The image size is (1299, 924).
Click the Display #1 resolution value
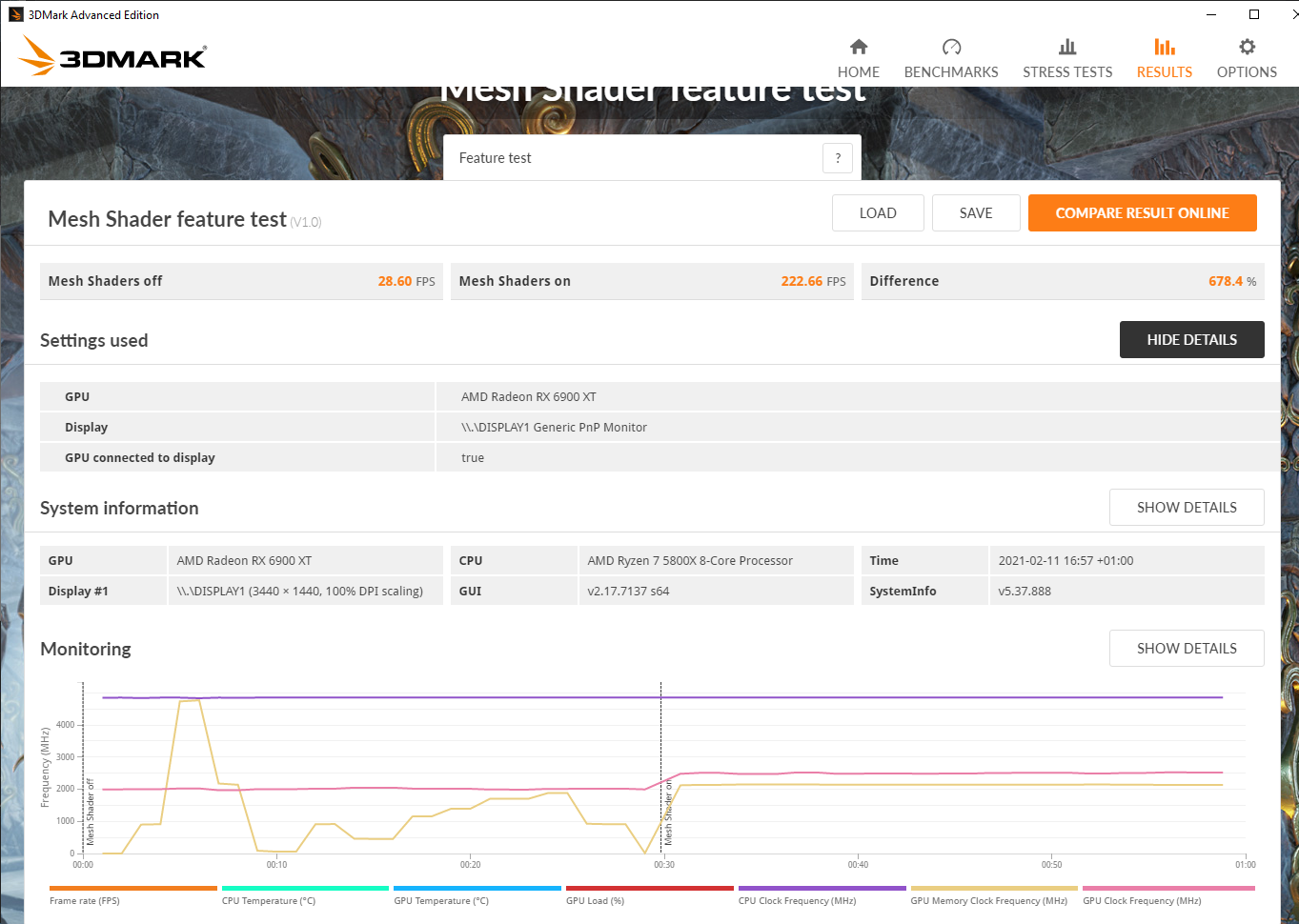pos(299,592)
